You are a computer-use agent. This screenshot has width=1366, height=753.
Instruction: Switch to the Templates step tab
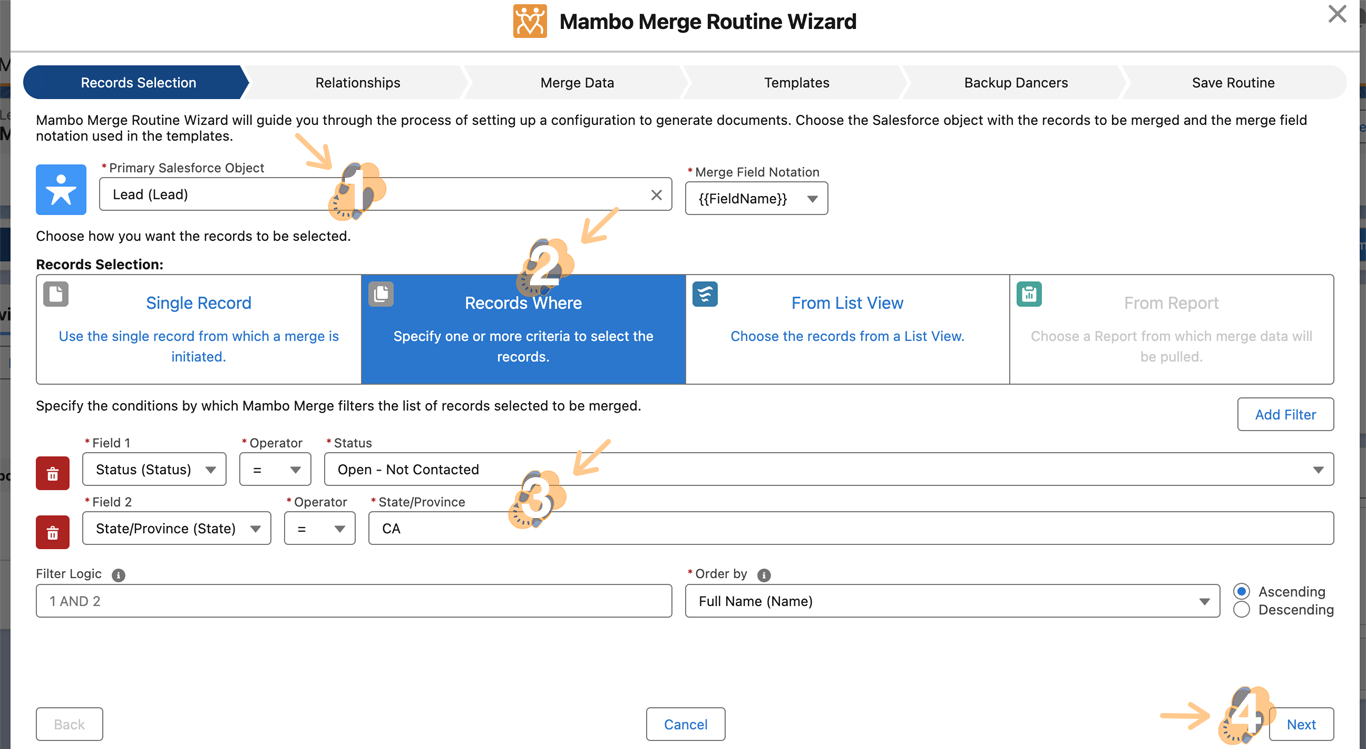pyautogui.click(x=796, y=83)
